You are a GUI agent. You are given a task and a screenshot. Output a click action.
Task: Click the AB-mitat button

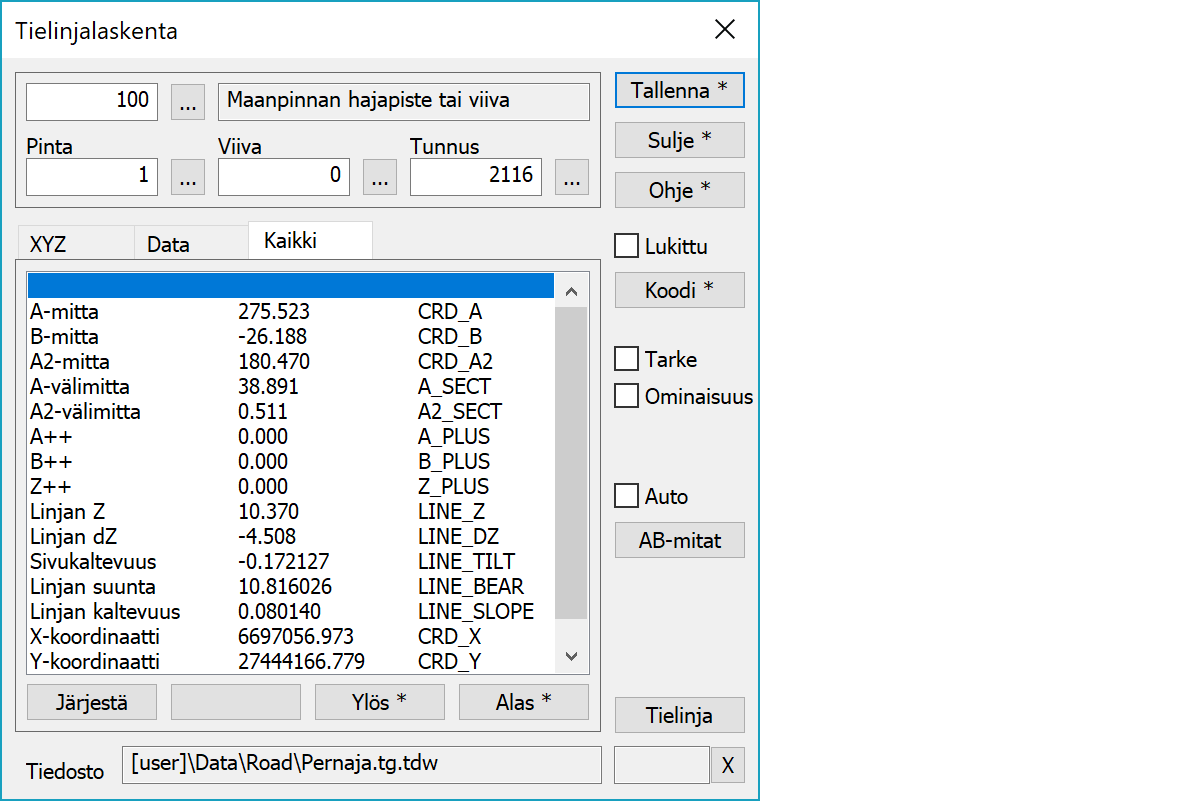point(679,540)
